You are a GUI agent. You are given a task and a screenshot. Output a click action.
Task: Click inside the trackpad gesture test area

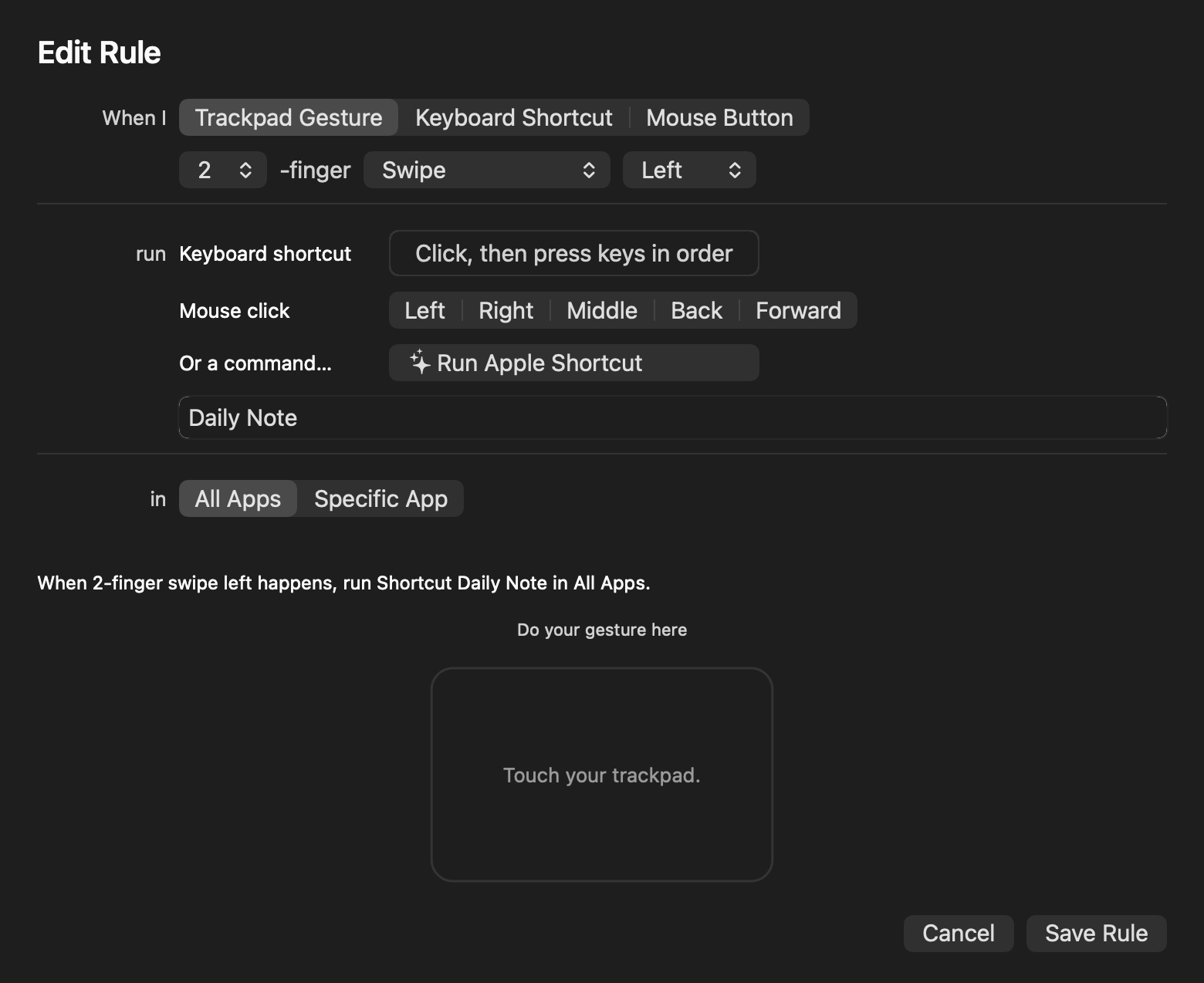(x=602, y=775)
